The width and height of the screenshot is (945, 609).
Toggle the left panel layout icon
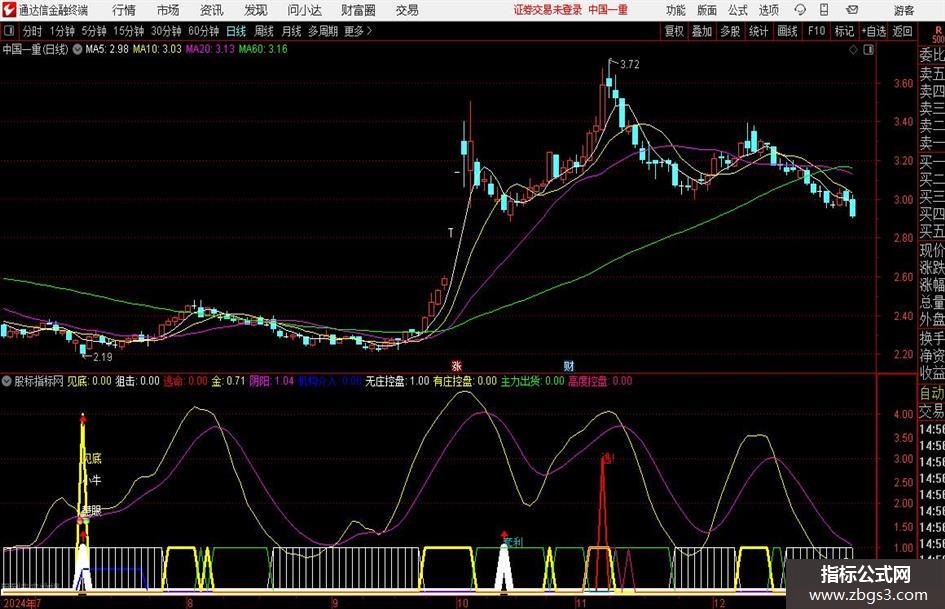8,31
